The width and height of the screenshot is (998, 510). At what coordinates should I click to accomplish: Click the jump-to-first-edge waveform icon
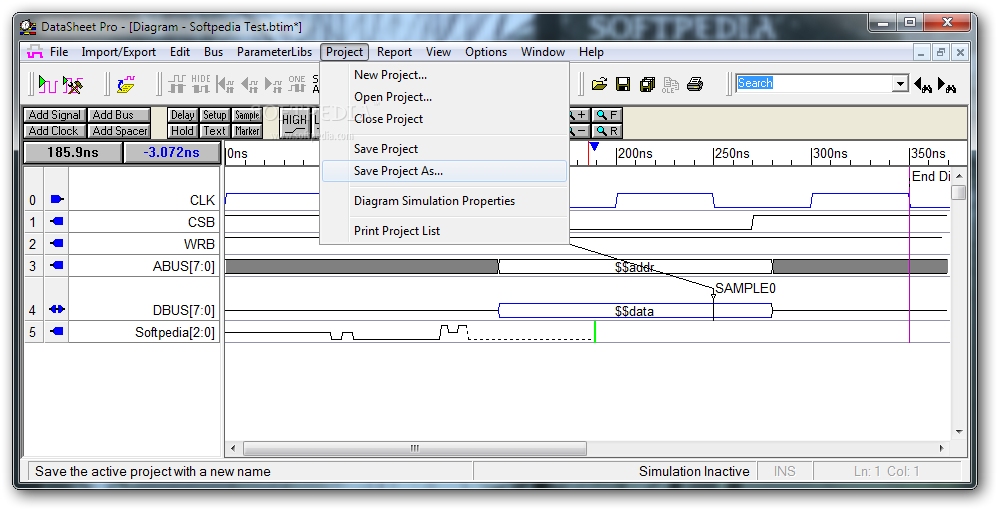pos(225,84)
